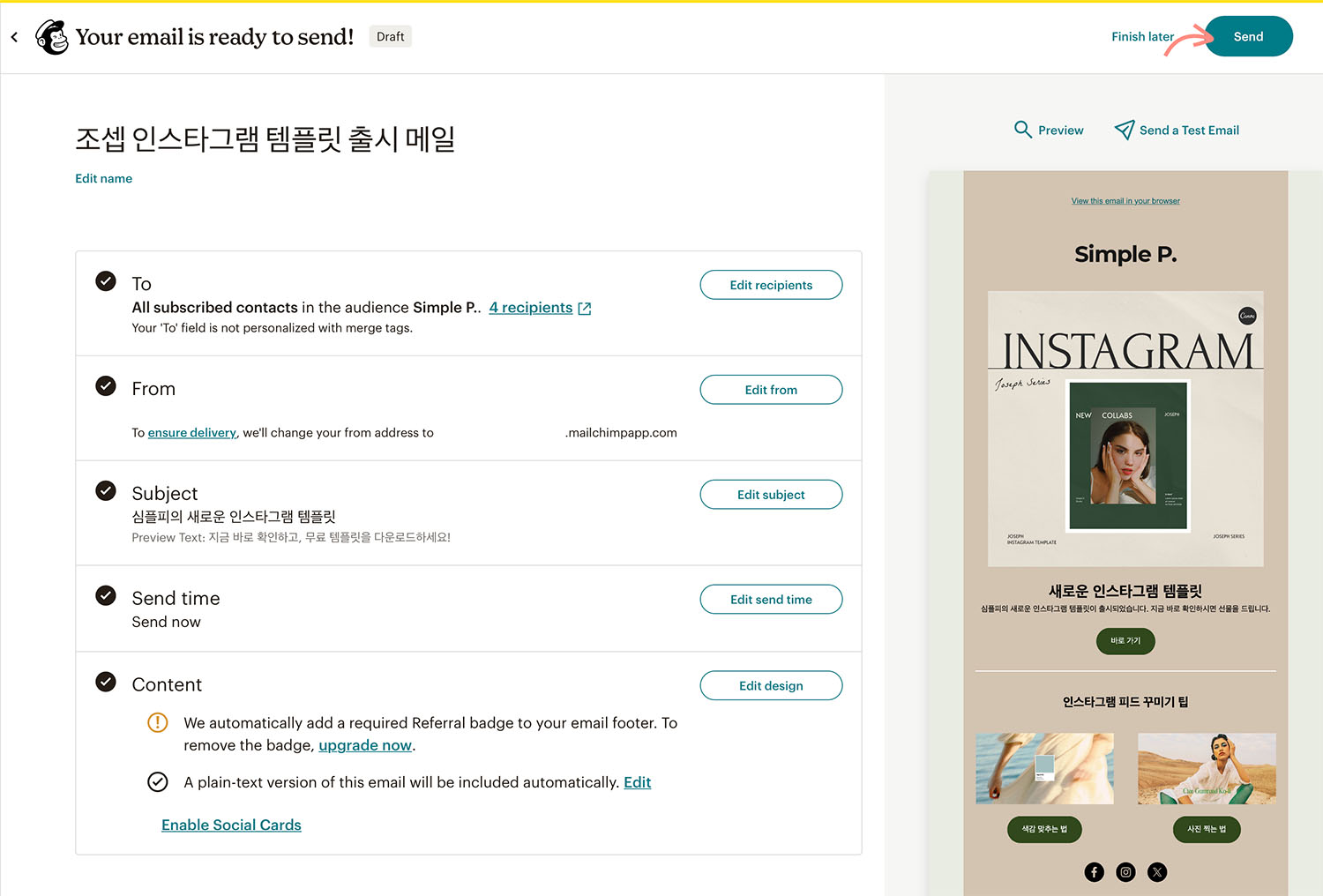Click the Subject section checkmark icon

click(106, 490)
